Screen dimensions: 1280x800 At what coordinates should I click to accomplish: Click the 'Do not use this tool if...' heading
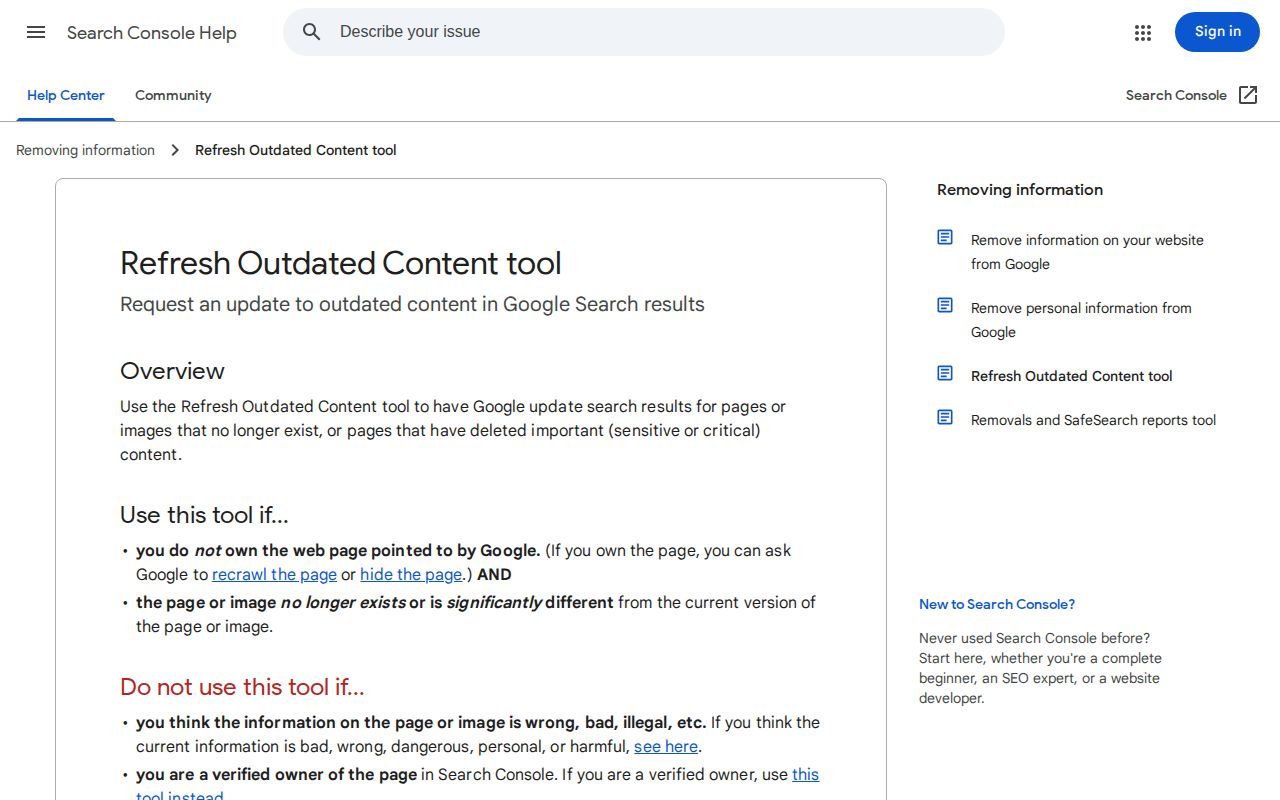coord(242,687)
